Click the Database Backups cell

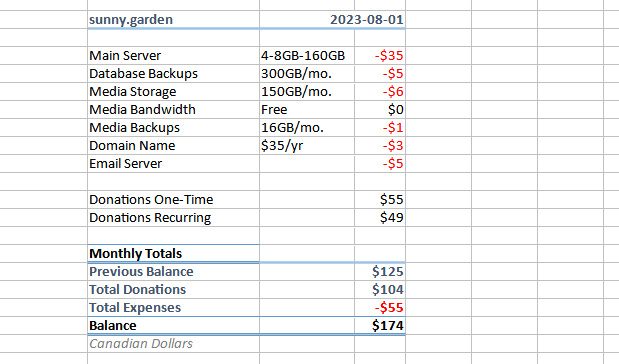(x=173, y=73)
